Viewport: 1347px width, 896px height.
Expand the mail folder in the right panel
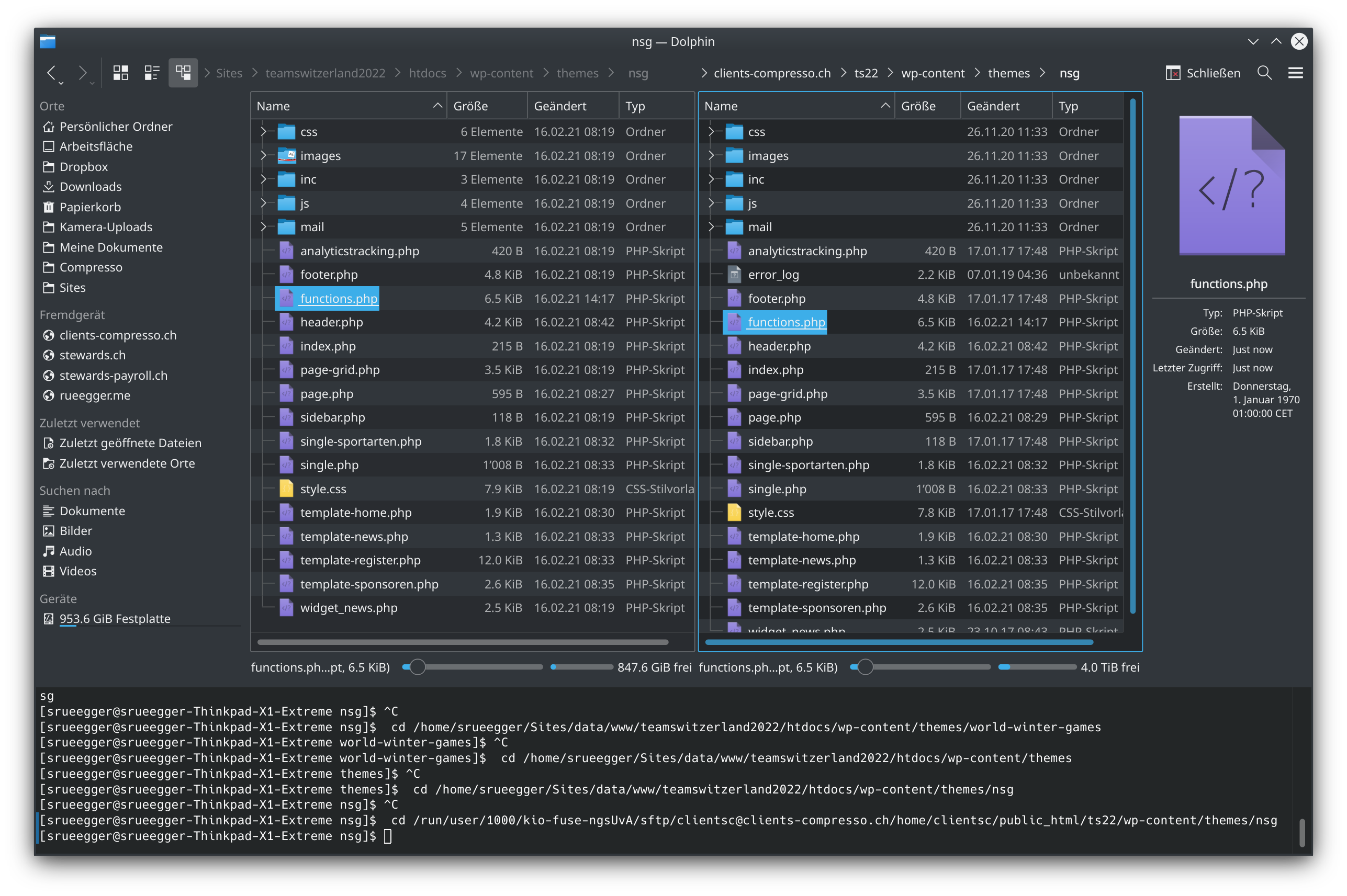711,227
